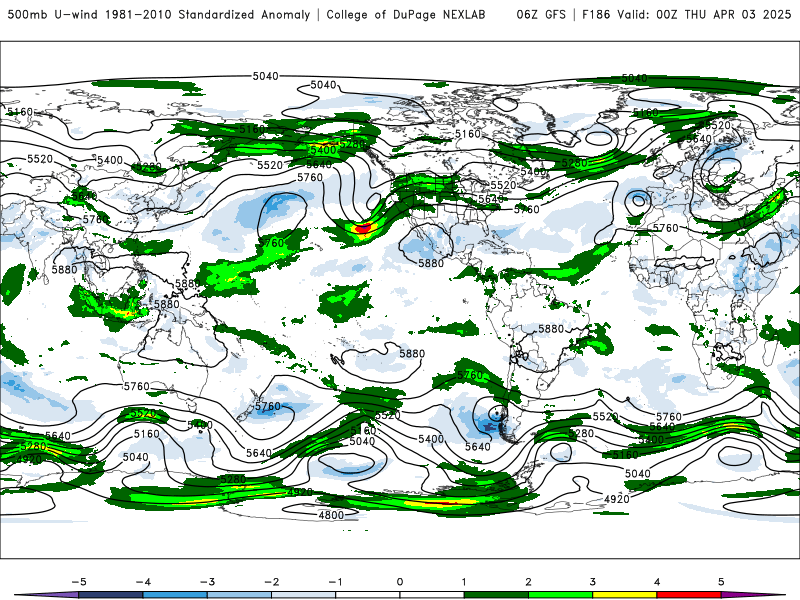The width and height of the screenshot is (800, 600).
Task: Select the bright green 2 to 3 colorbar segment
Action: tap(561, 595)
